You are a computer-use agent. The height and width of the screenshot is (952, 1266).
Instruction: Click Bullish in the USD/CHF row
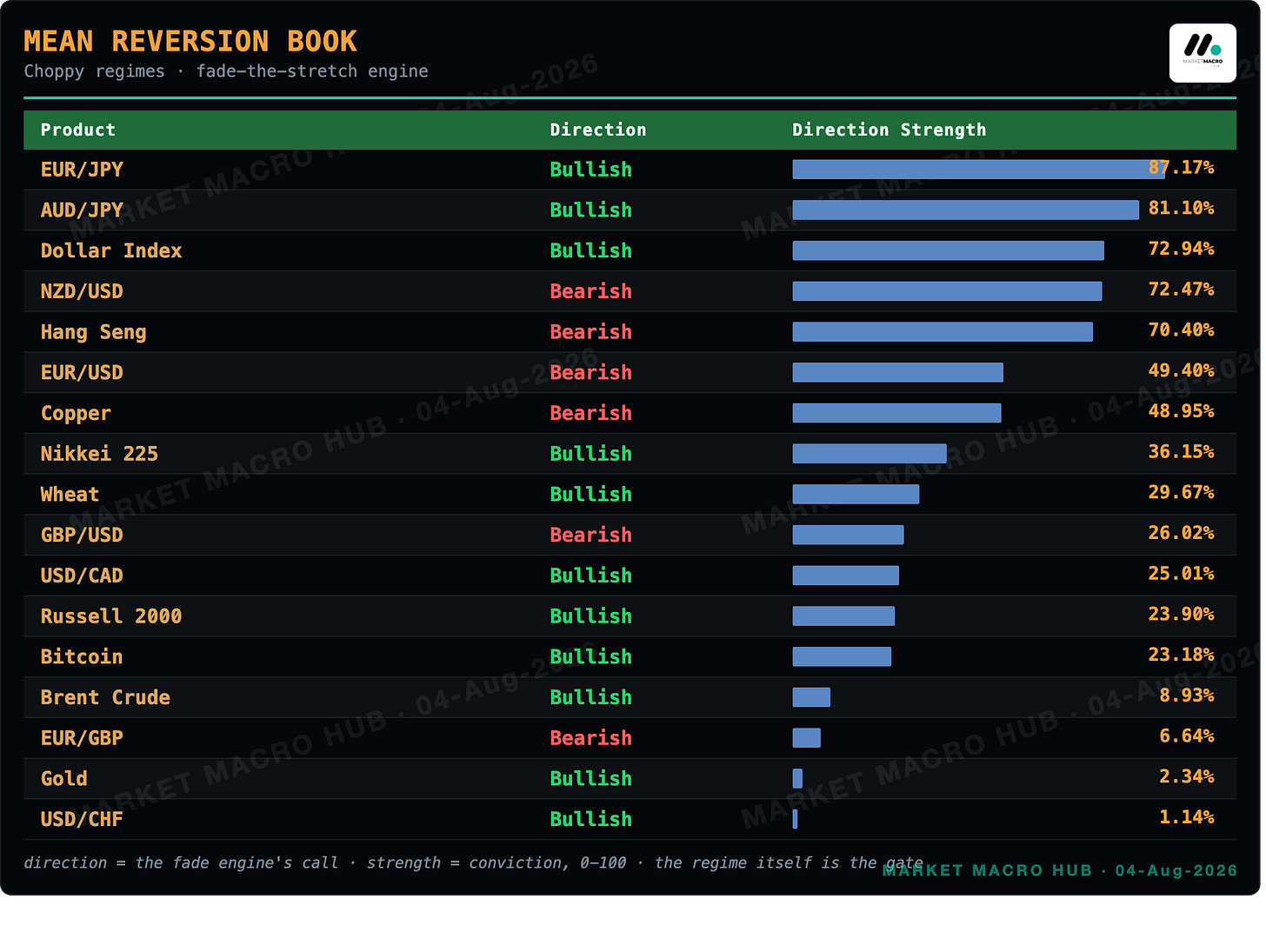pos(591,819)
